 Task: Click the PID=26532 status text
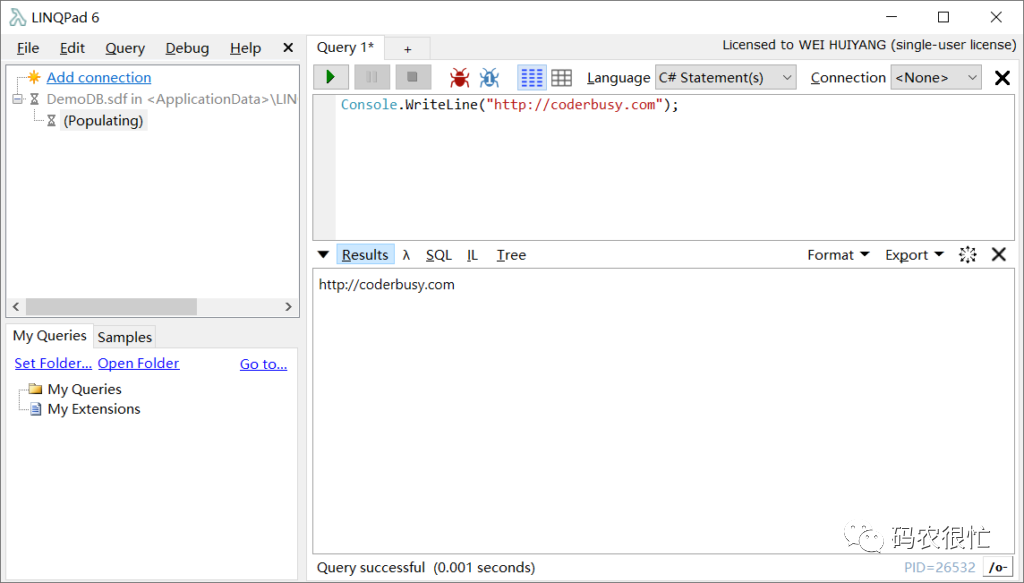click(939, 567)
